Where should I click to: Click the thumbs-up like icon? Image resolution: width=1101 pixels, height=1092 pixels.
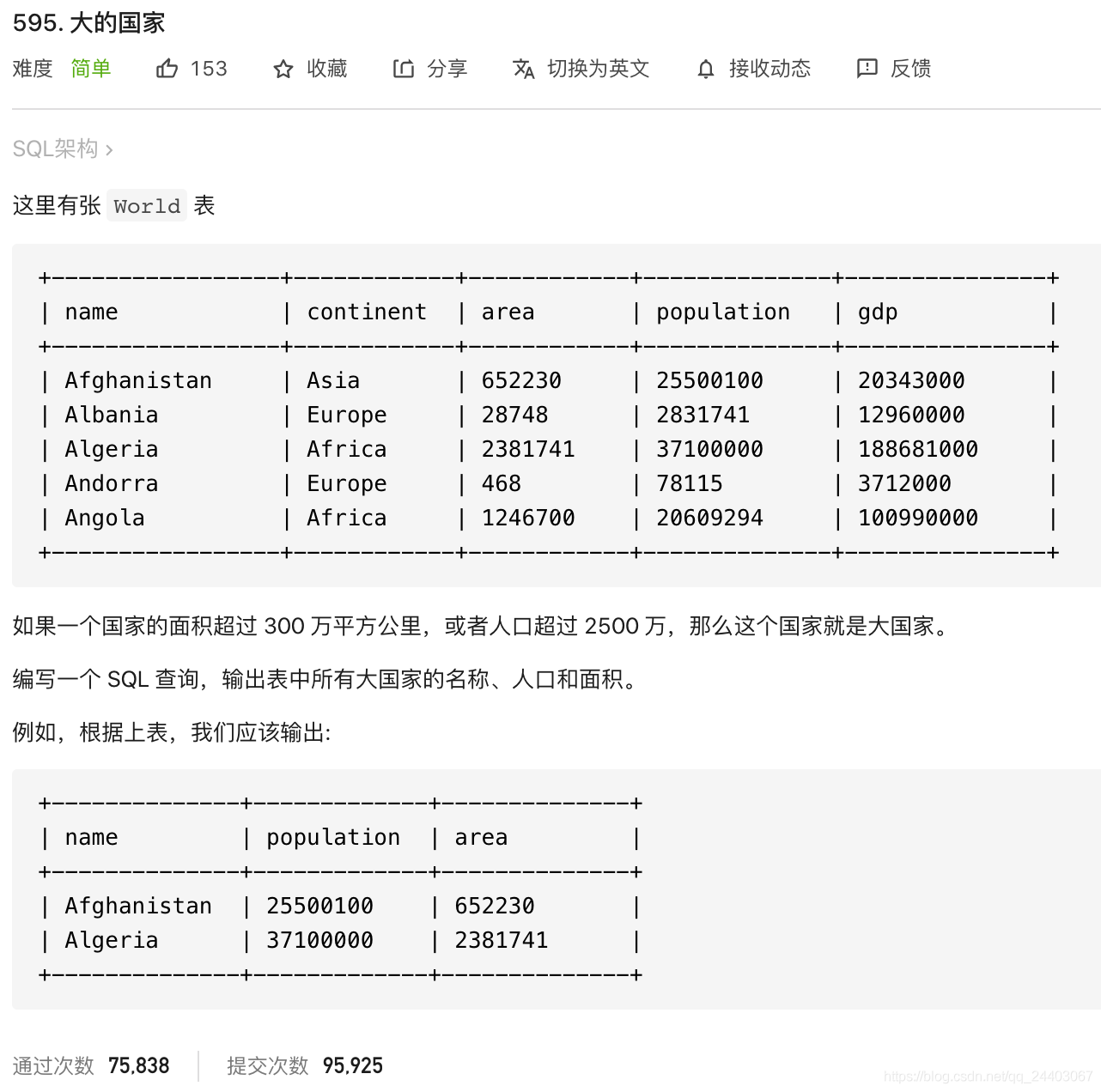tap(167, 69)
